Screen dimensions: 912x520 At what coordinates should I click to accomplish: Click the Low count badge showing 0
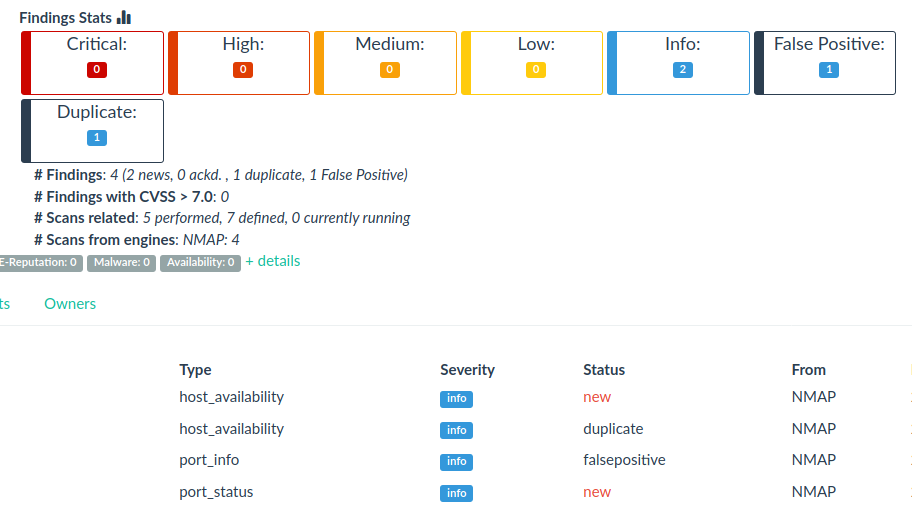click(536, 70)
